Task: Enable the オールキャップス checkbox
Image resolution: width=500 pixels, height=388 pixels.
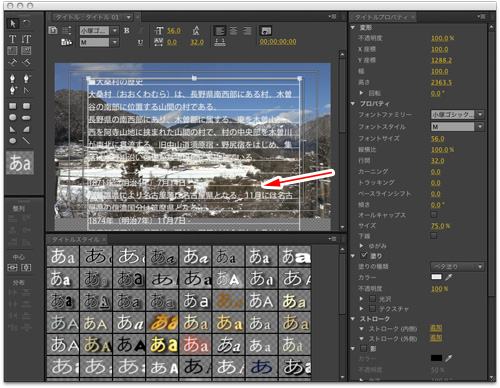Action: (433, 214)
